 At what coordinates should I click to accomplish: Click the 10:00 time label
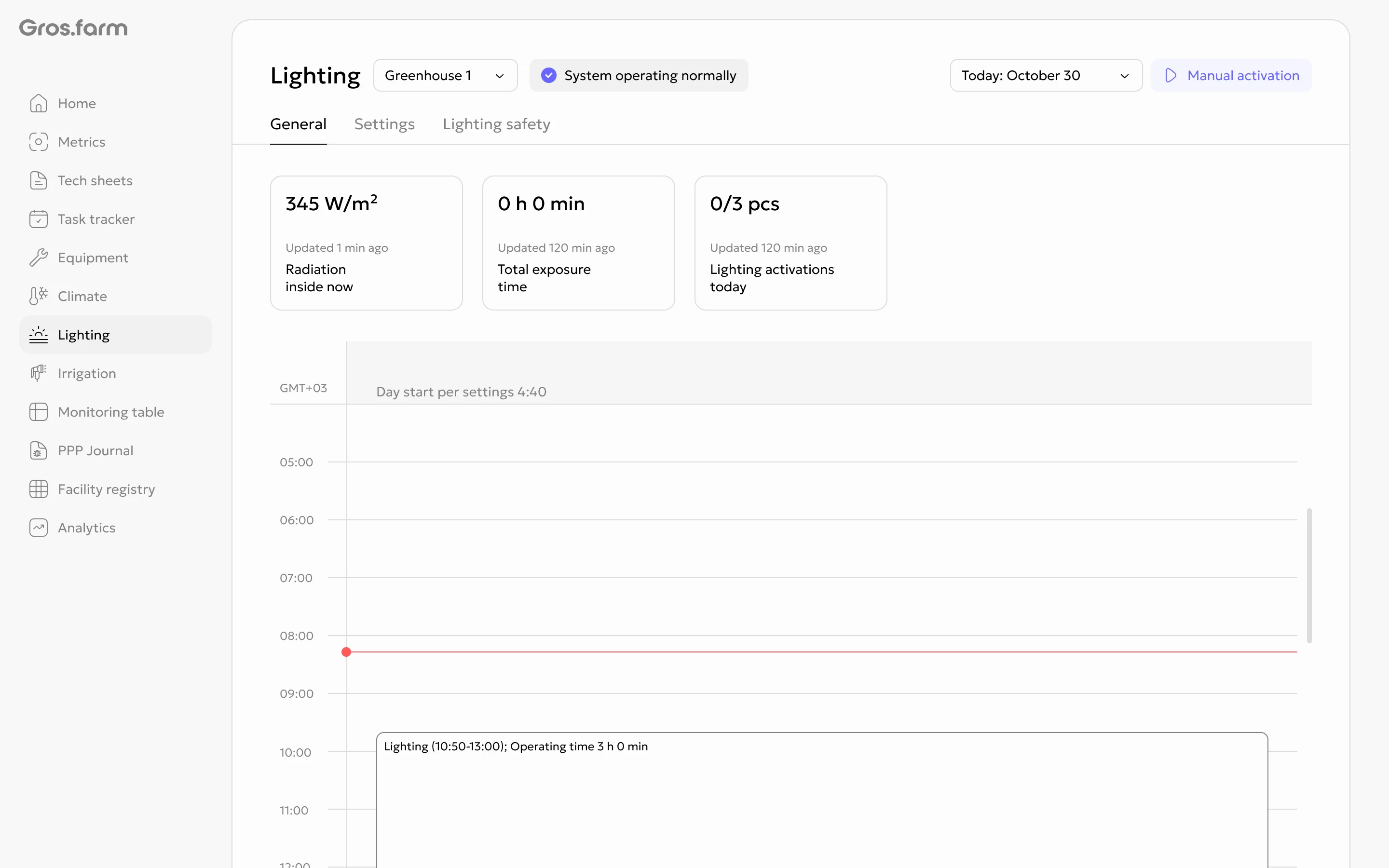point(295,752)
